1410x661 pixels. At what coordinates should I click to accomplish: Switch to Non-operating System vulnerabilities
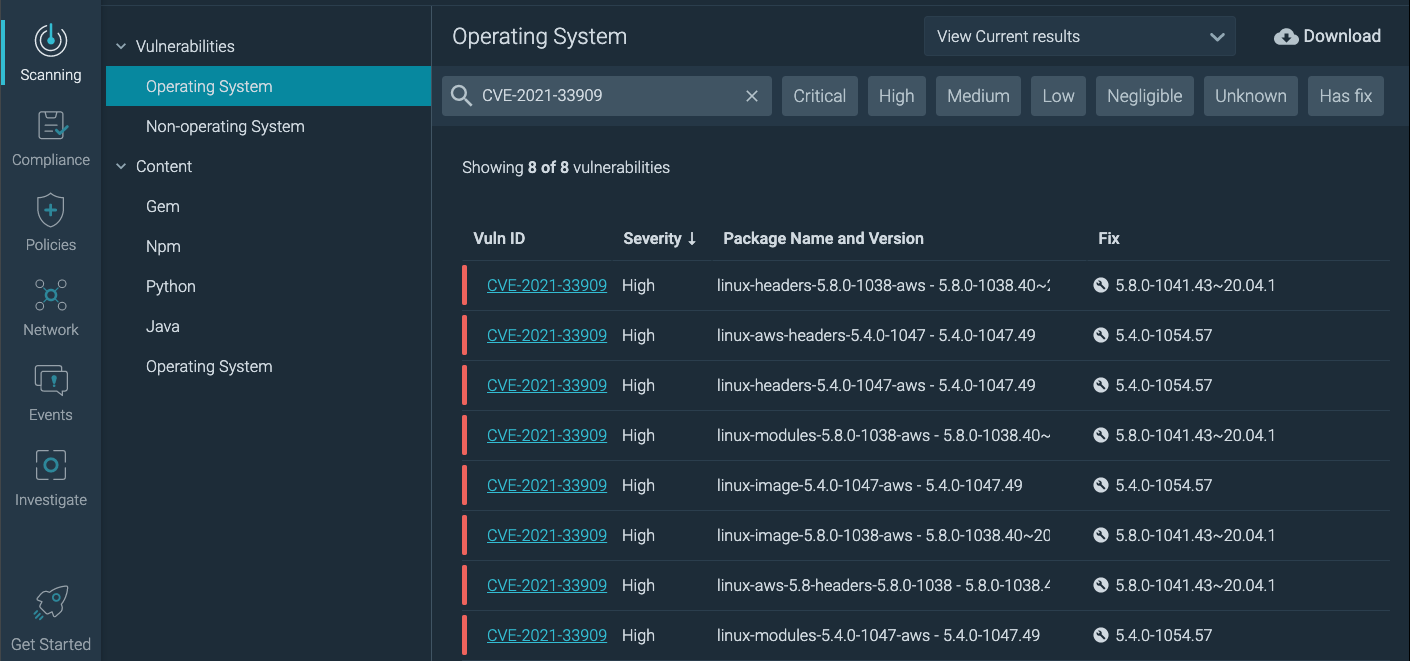224,126
